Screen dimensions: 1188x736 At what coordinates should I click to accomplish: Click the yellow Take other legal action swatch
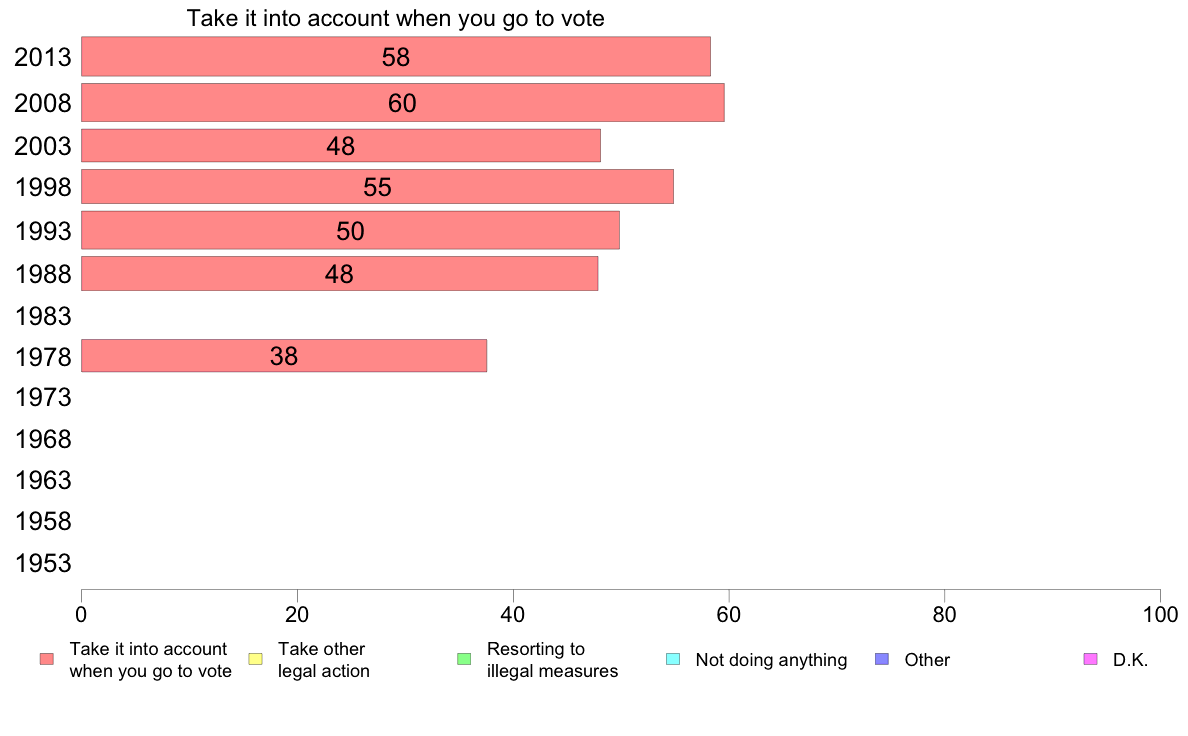(255, 659)
